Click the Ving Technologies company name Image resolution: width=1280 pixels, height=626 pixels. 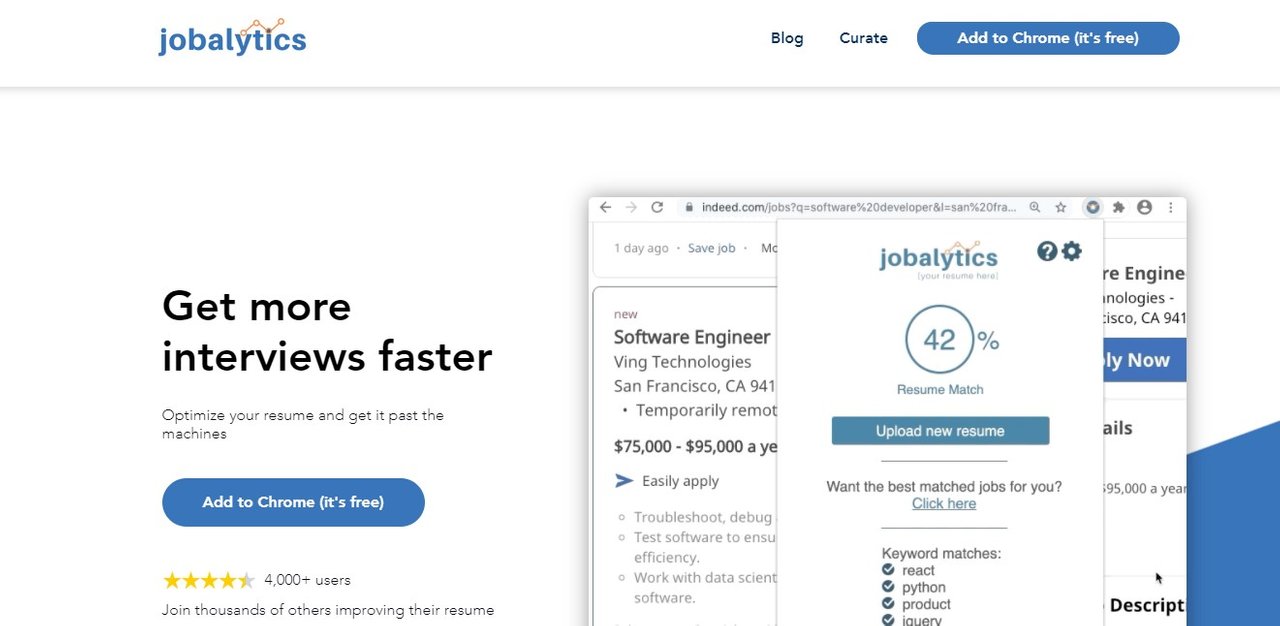pyautogui.click(x=682, y=362)
